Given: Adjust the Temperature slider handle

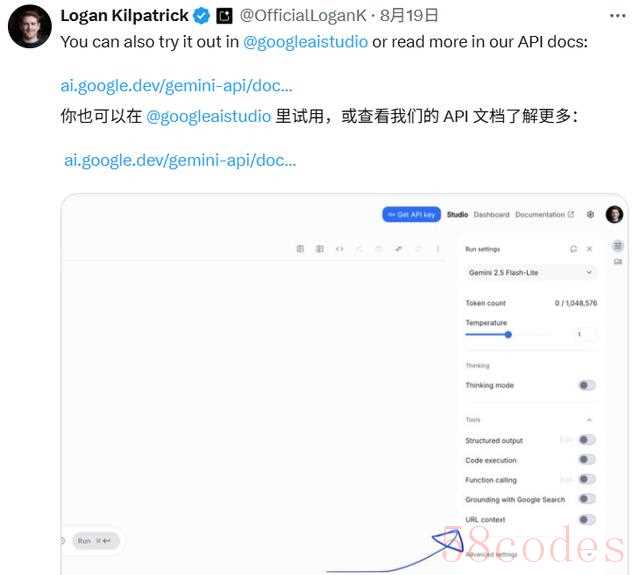Looking at the screenshot, I should coord(508,335).
